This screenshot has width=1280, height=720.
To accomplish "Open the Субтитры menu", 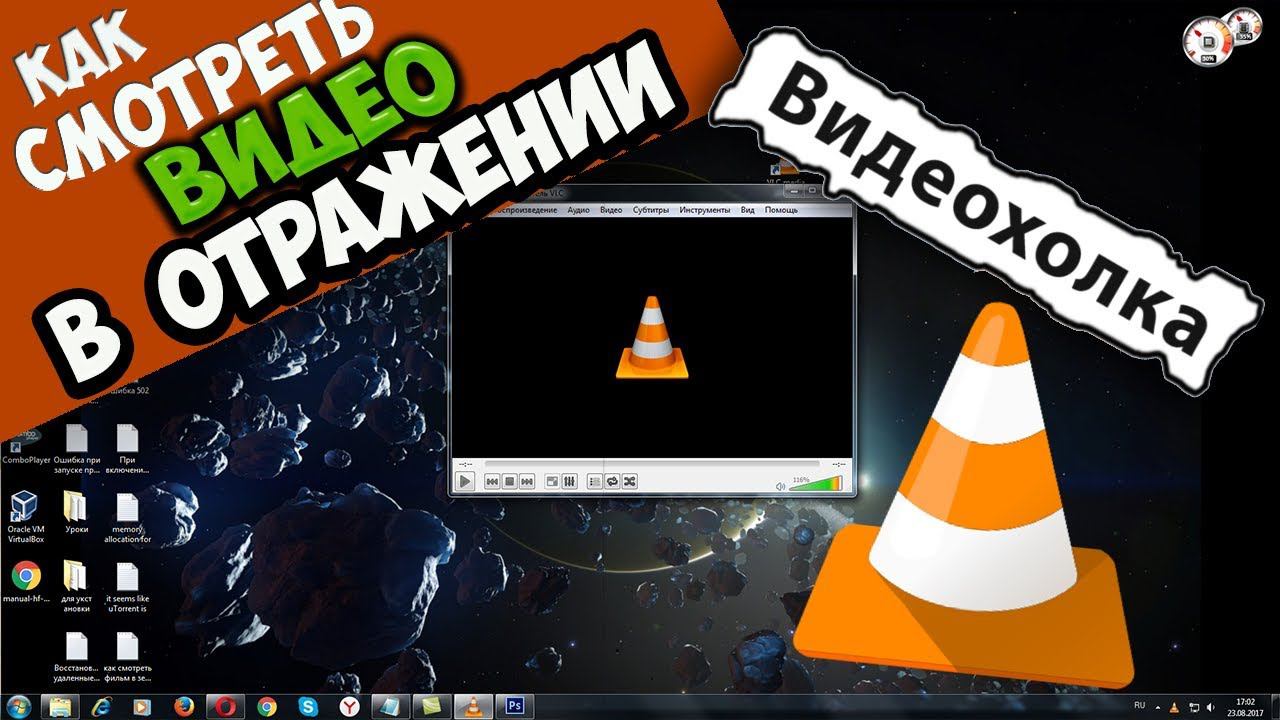I will tap(651, 210).
